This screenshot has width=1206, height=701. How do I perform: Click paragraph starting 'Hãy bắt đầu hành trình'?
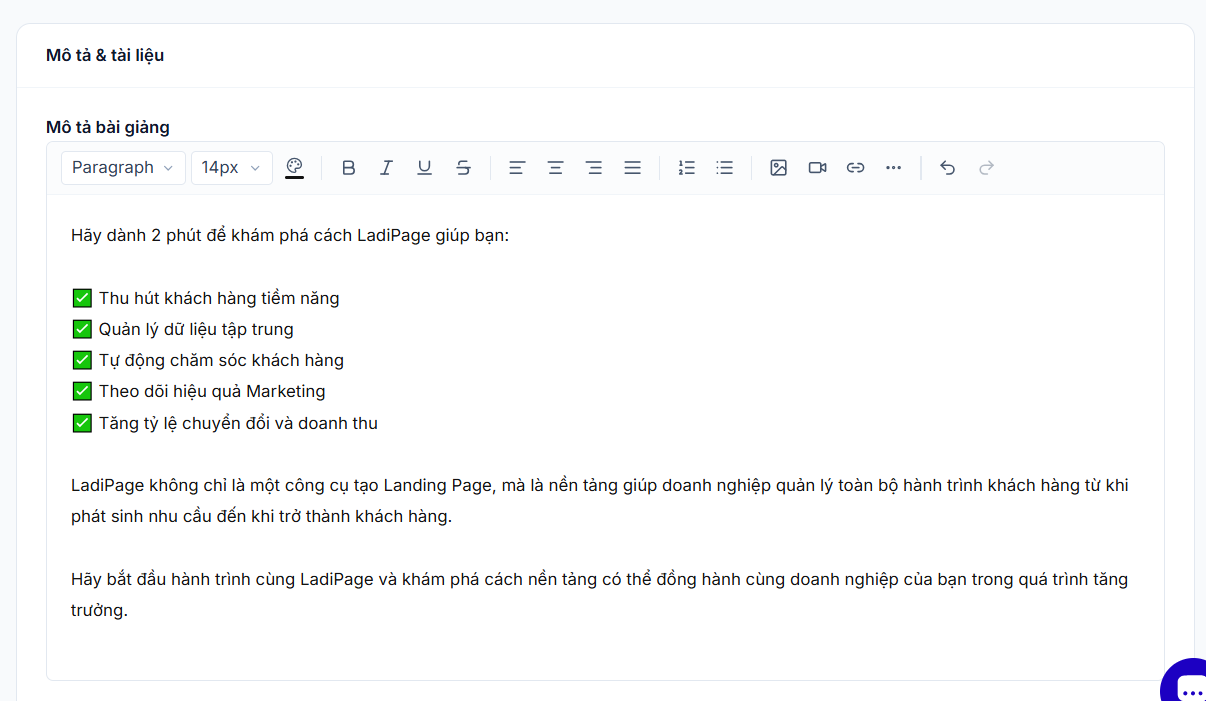(600, 595)
